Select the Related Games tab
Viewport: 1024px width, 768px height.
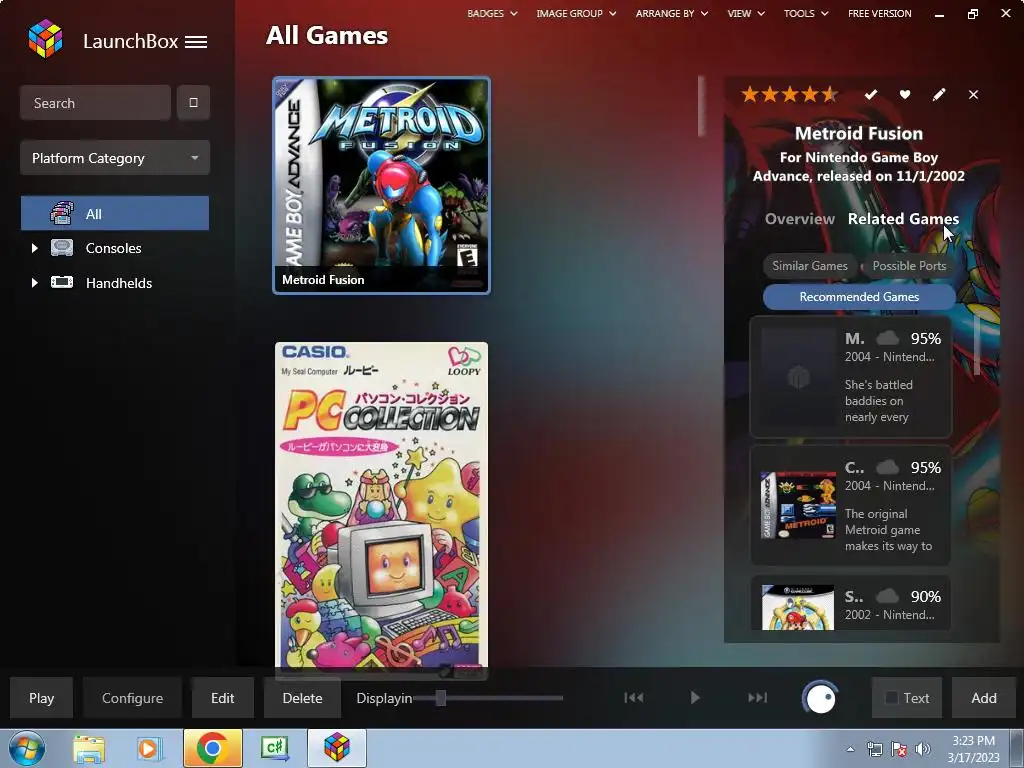tap(903, 219)
